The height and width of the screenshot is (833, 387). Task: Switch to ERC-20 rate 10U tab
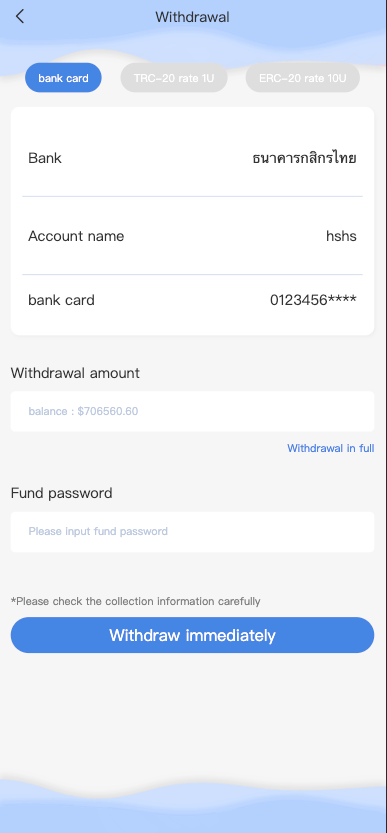tap(302, 78)
